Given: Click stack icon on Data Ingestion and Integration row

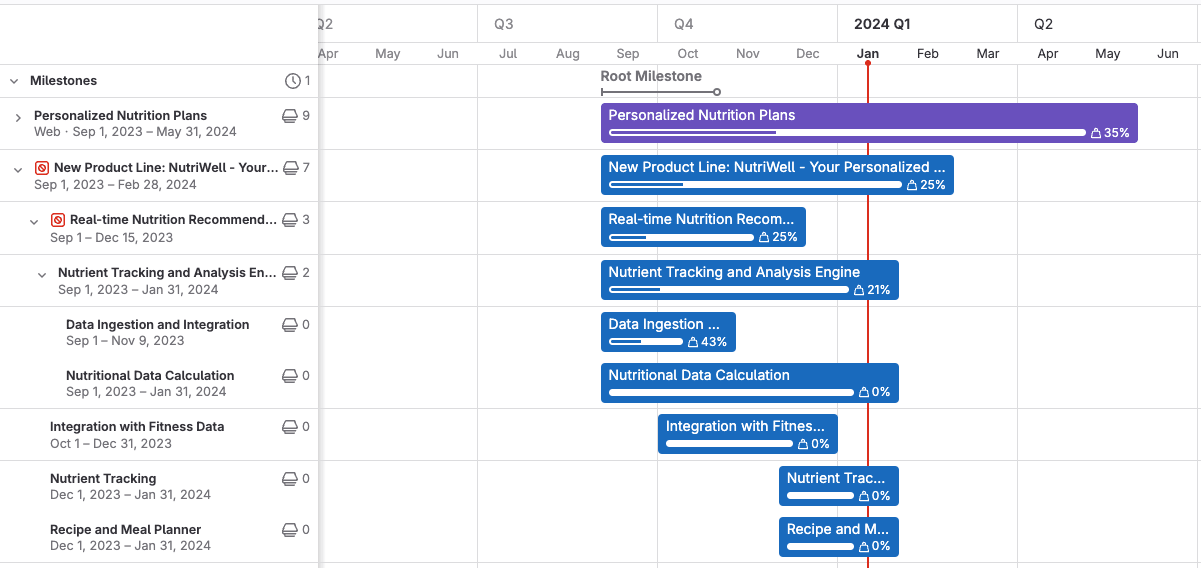Looking at the screenshot, I should click(290, 325).
